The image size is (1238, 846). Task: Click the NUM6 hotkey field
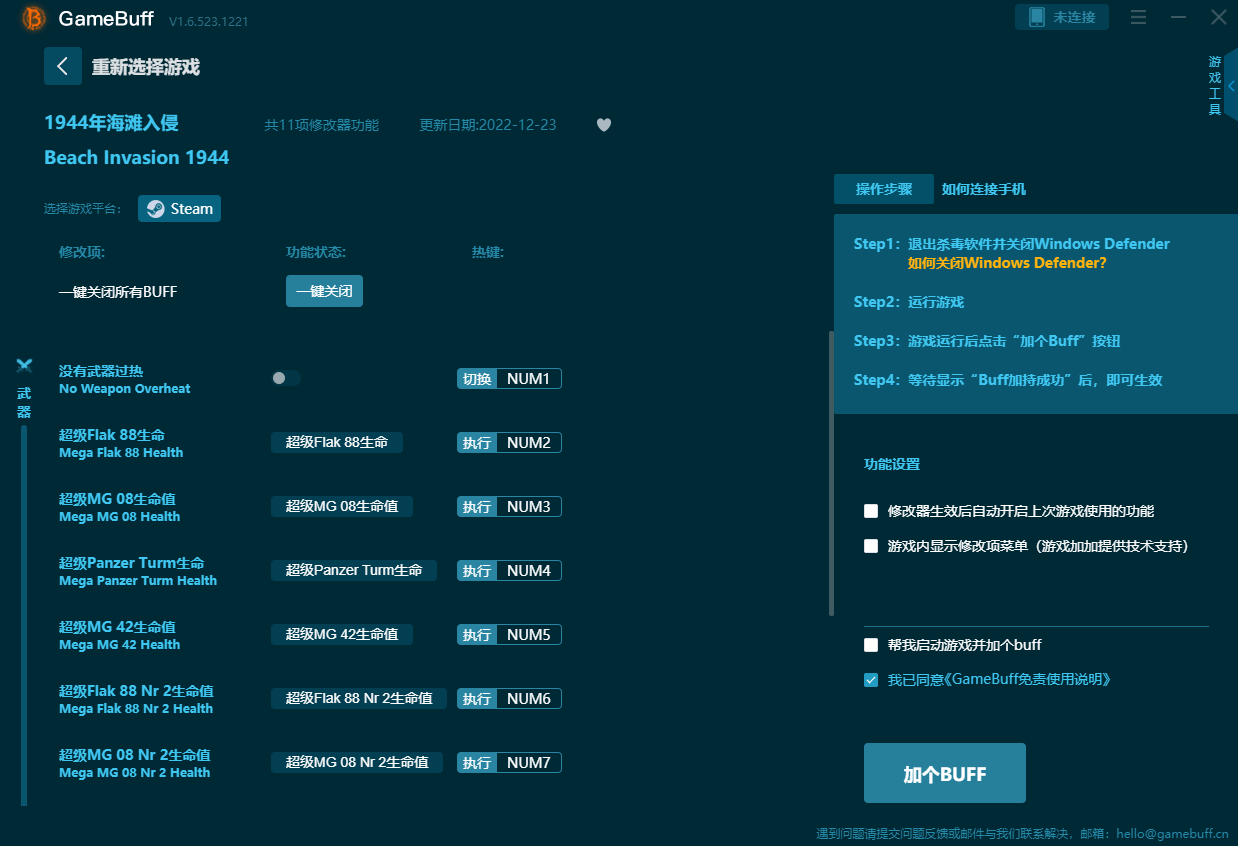pyautogui.click(x=529, y=699)
